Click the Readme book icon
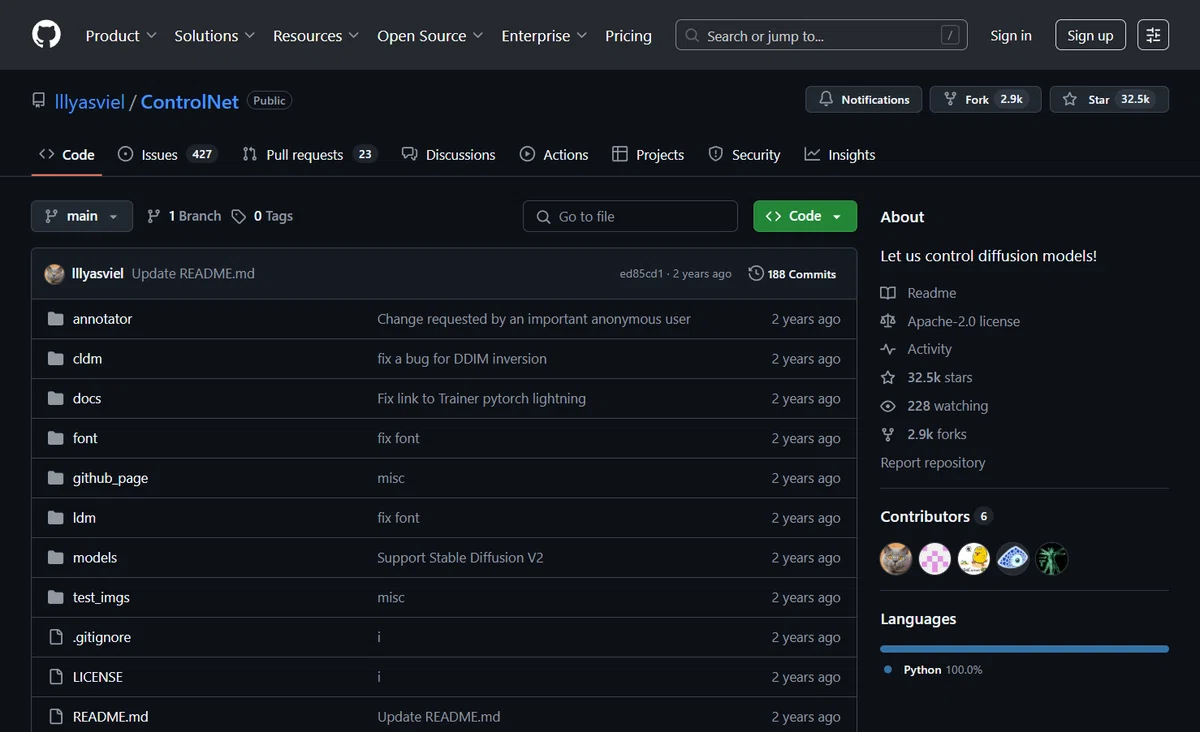Viewport: 1200px width, 732px height. tap(888, 293)
